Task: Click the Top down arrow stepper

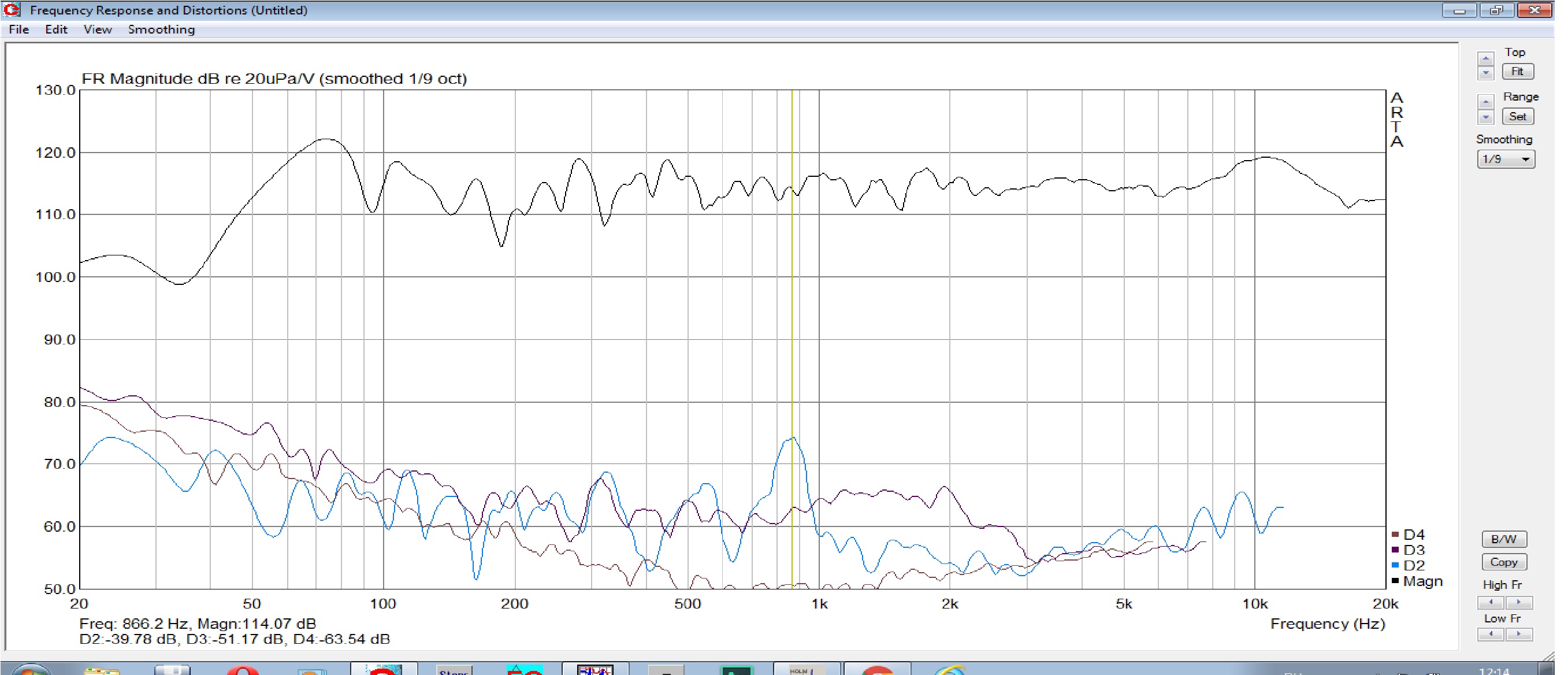Action: click(x=1485, y=73)
